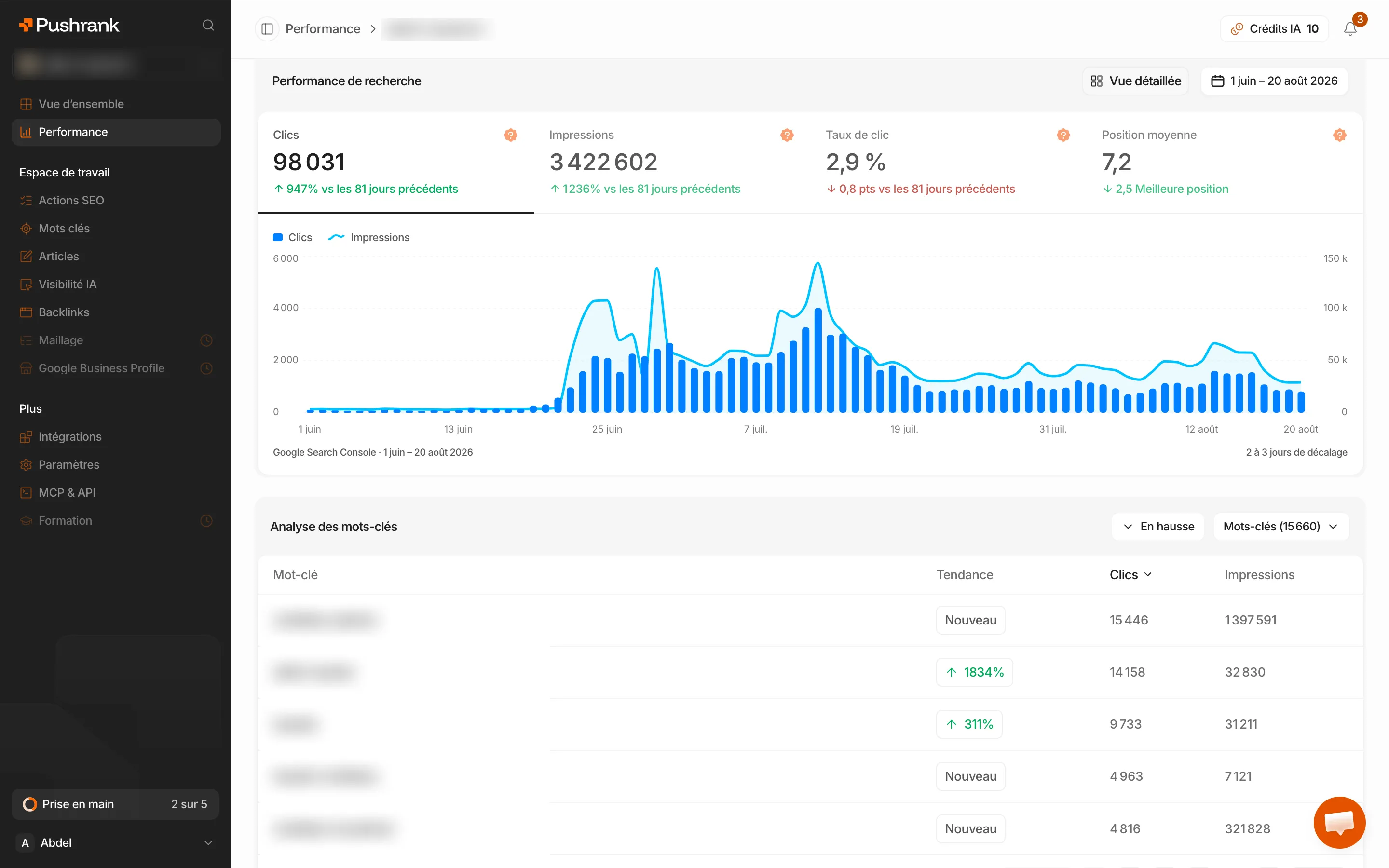Select the Taux de clic metric tab
The image size is (1389, 868).
click(948, 163)
